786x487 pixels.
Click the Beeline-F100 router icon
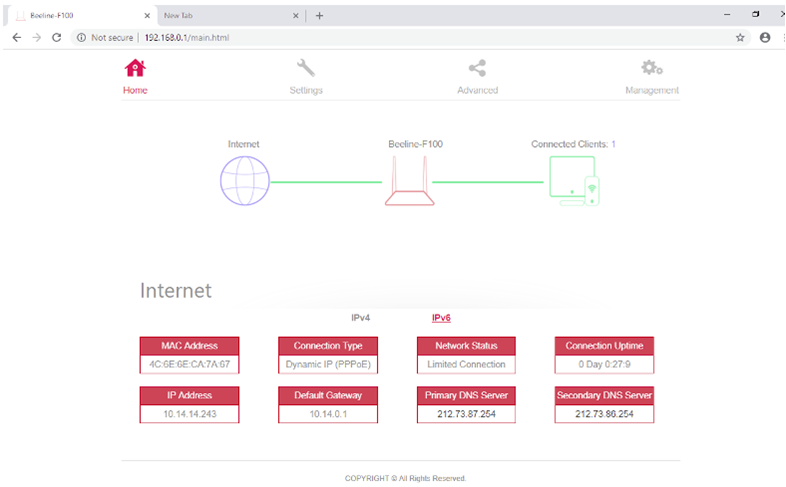click(x=410, y=185)
